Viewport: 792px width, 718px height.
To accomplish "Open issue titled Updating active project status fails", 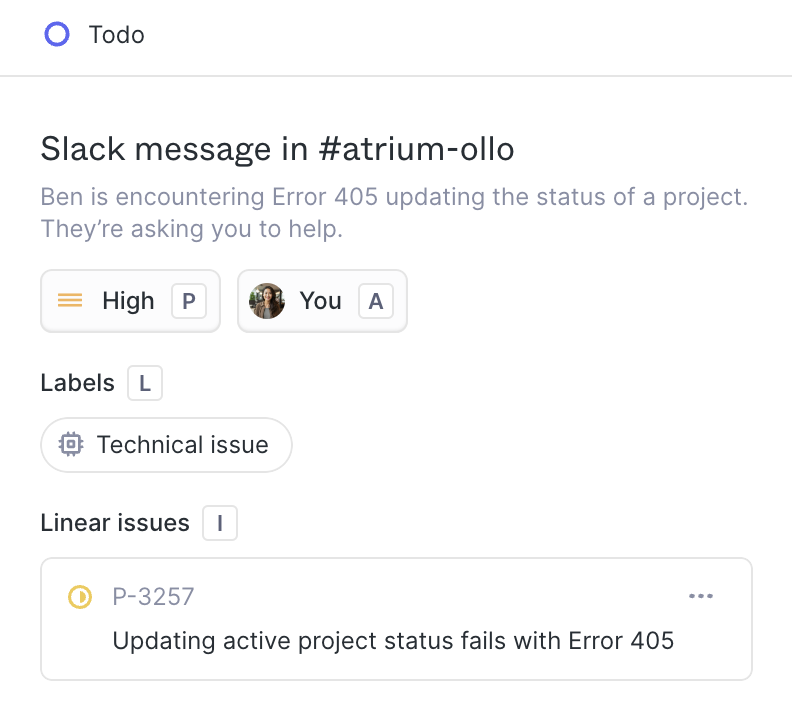I will 393,640.
